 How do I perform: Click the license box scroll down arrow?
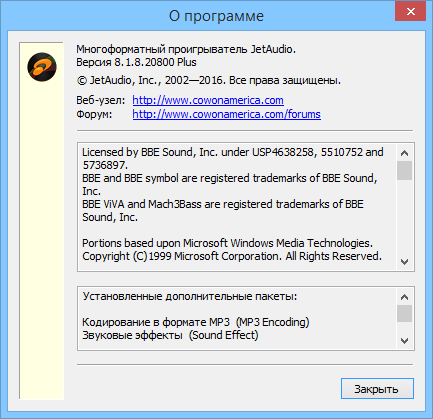click(x=404, y=262)
